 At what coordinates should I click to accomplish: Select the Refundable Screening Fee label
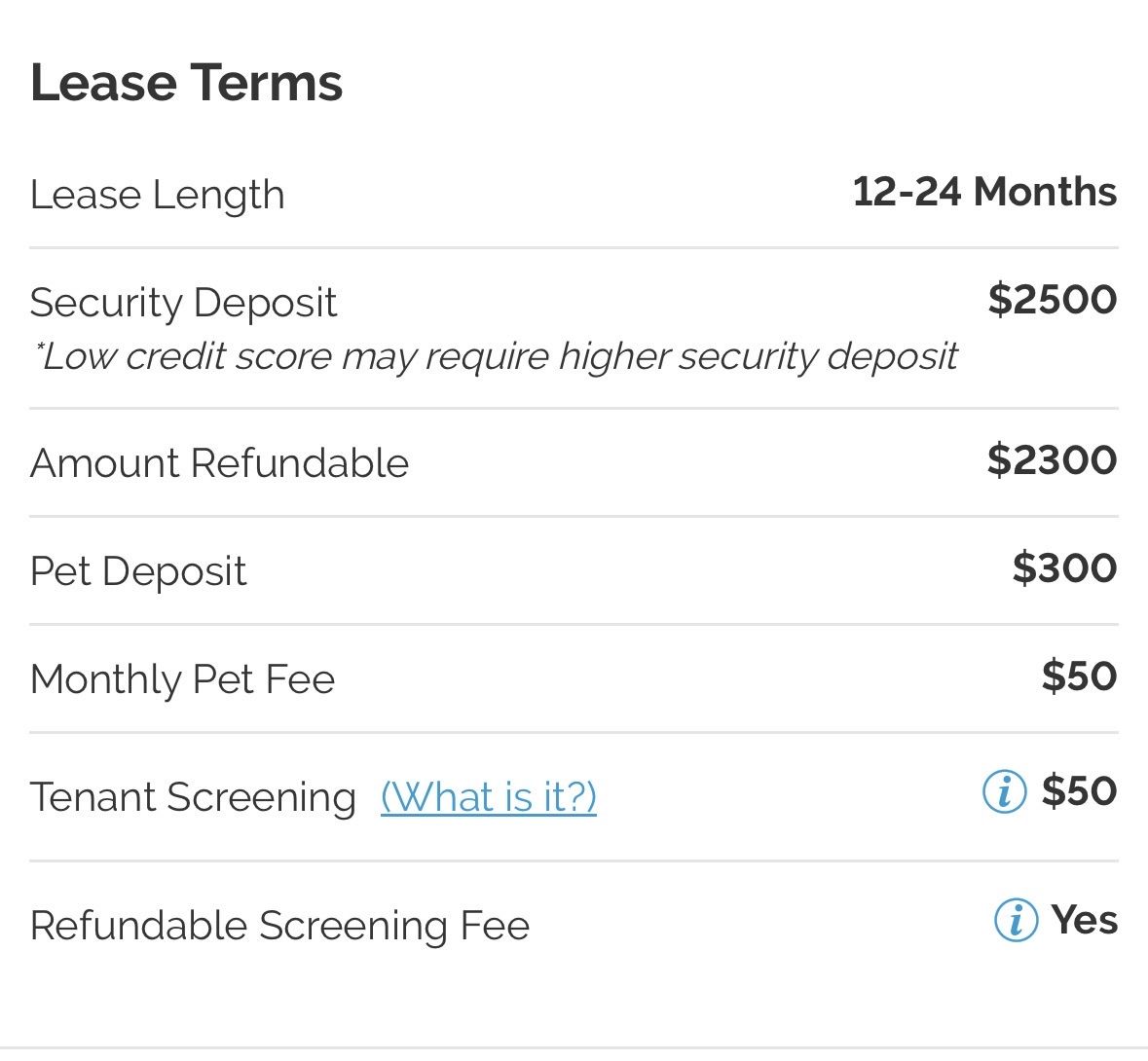point(278,926)
